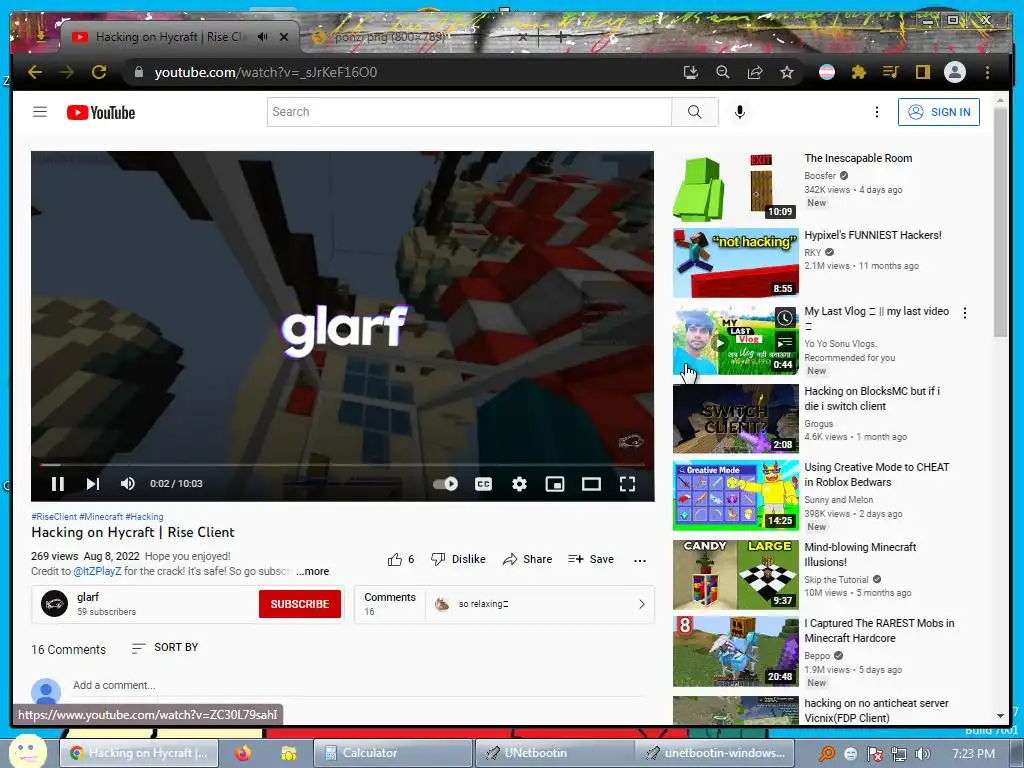
Task: Go back in the browser
Action: [35, 72]
